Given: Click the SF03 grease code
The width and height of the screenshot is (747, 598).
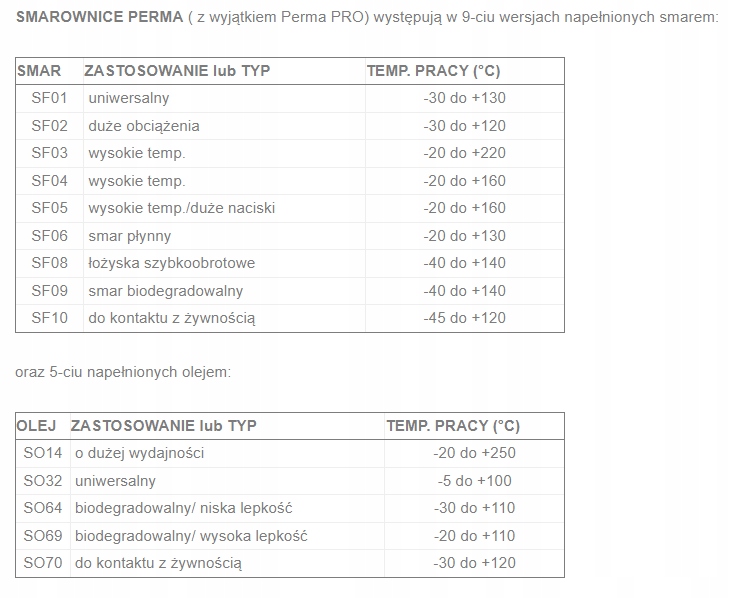Looking at the screenshot, I should click(x=49, y=153).
